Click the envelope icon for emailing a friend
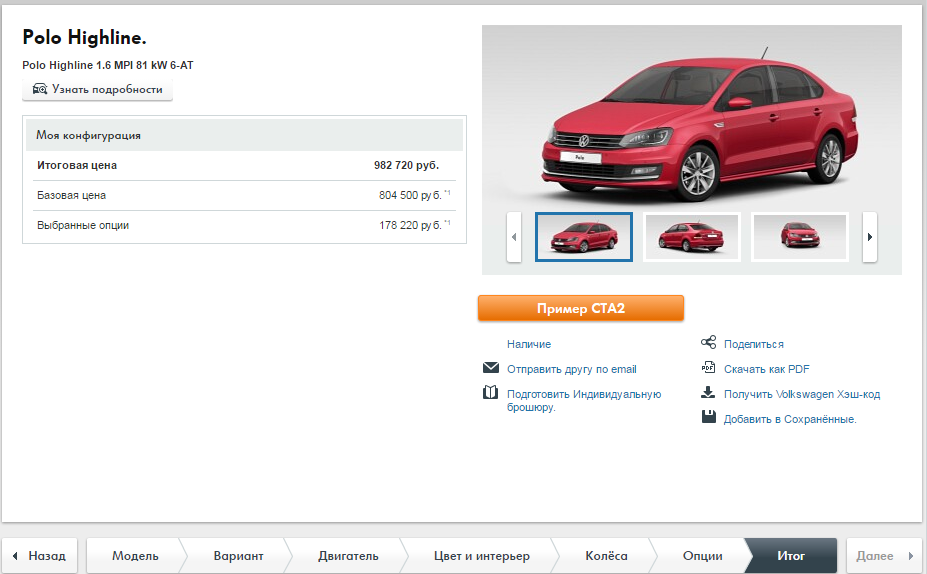The image size is (927, 574). [491, 368]
